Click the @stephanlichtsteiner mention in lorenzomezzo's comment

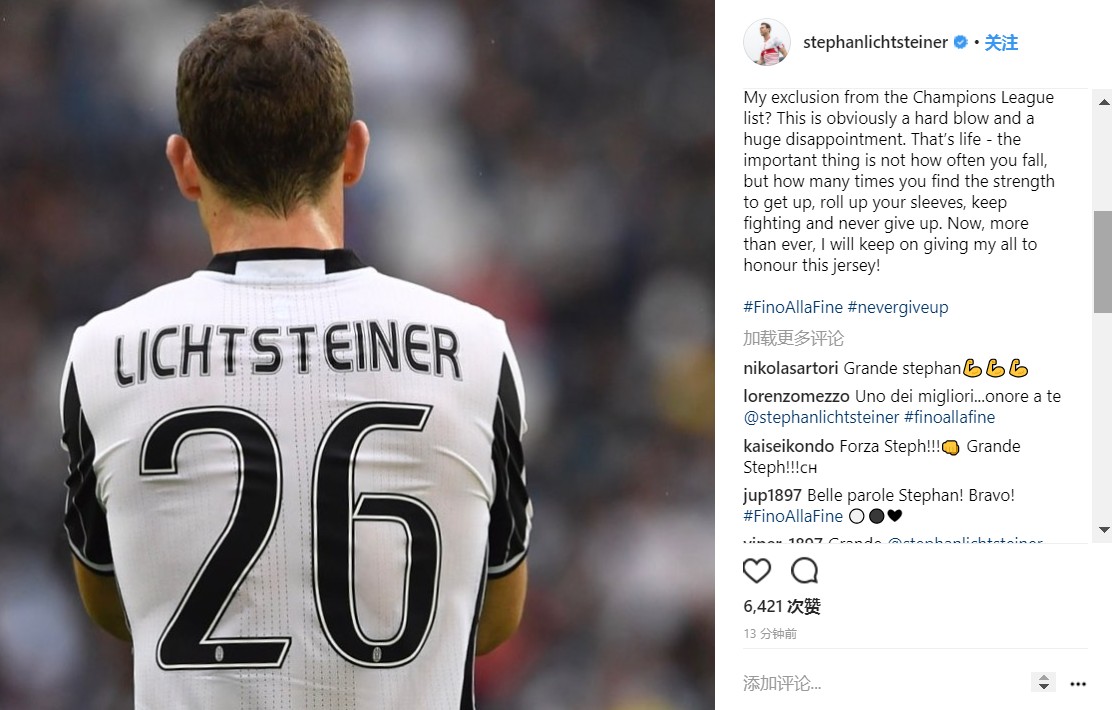pyautogui.click(x=821, y=417)
